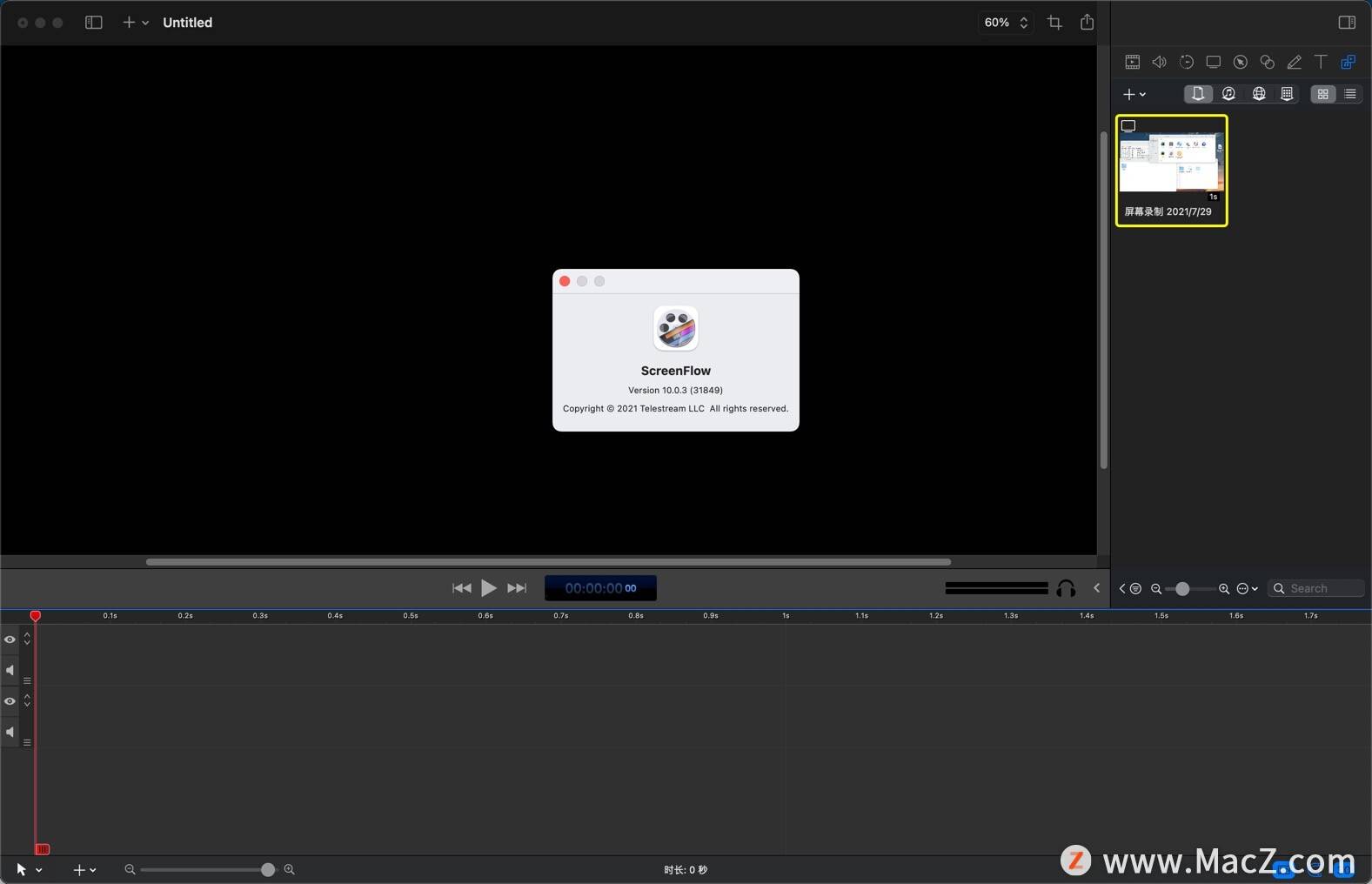Open the pointer tool selector dropdown
This screenshot has height=884, width=1372.
[29, 869]
